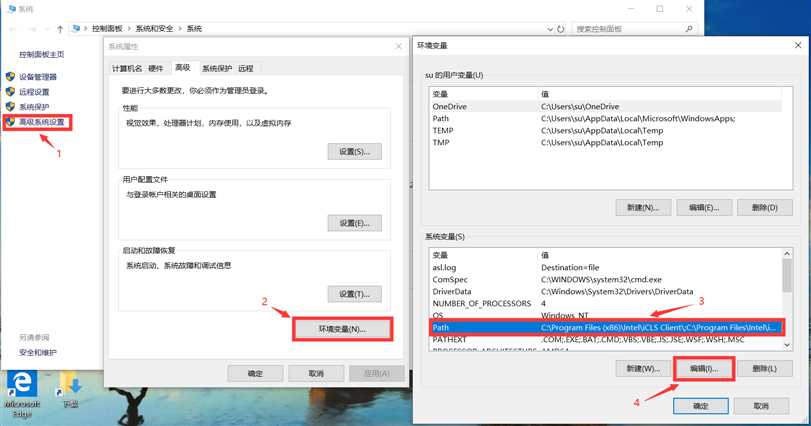This screenshot has width=811, height=426.
Task: Click the shield icon beside 高级系统设置
Action: [x=10, y=121]
